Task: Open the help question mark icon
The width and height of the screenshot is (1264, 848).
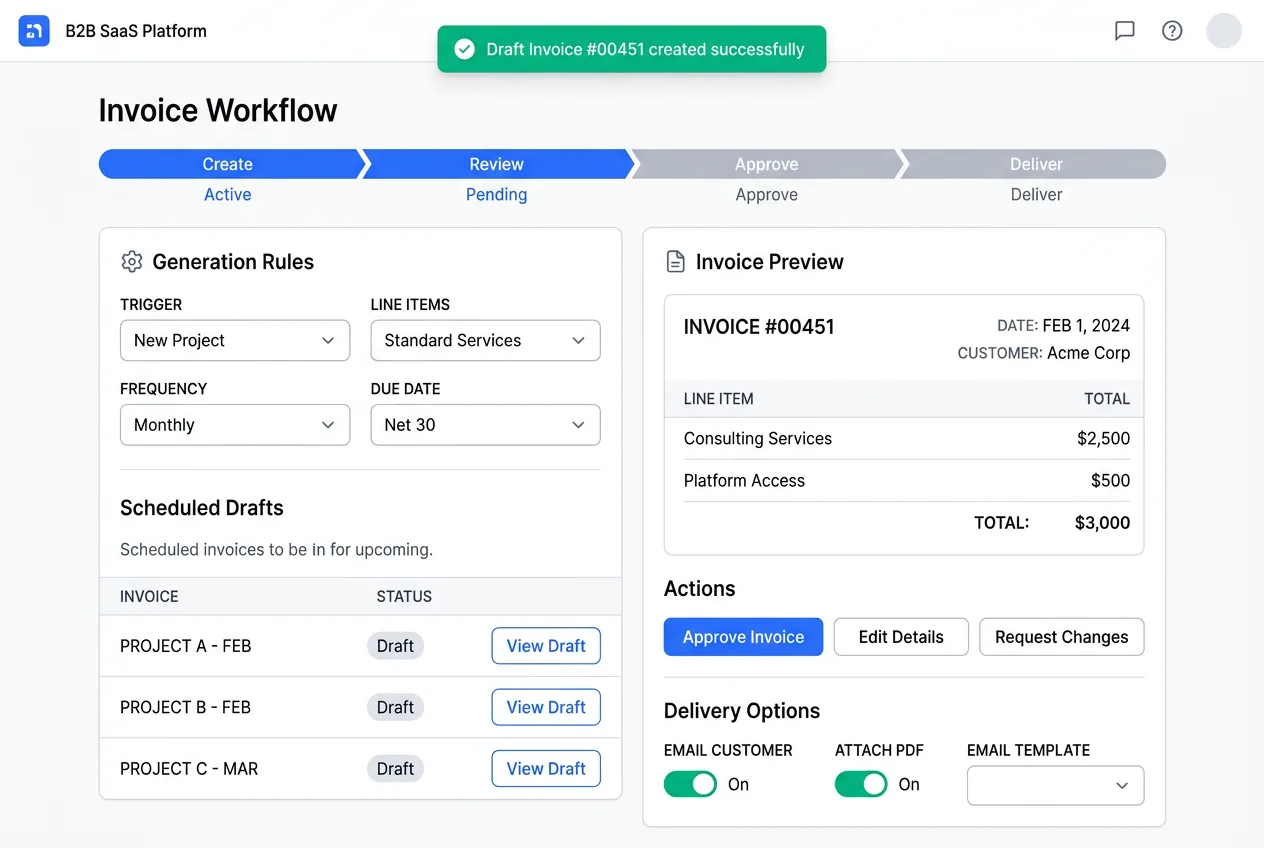Action: [1172, 30]
